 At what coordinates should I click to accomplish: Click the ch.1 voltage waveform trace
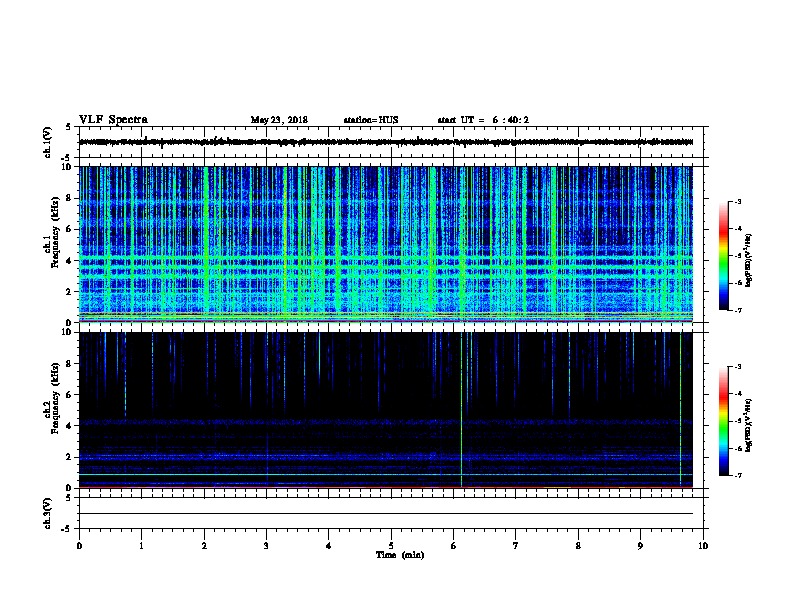pyautogui.click(x=386, y=142)
